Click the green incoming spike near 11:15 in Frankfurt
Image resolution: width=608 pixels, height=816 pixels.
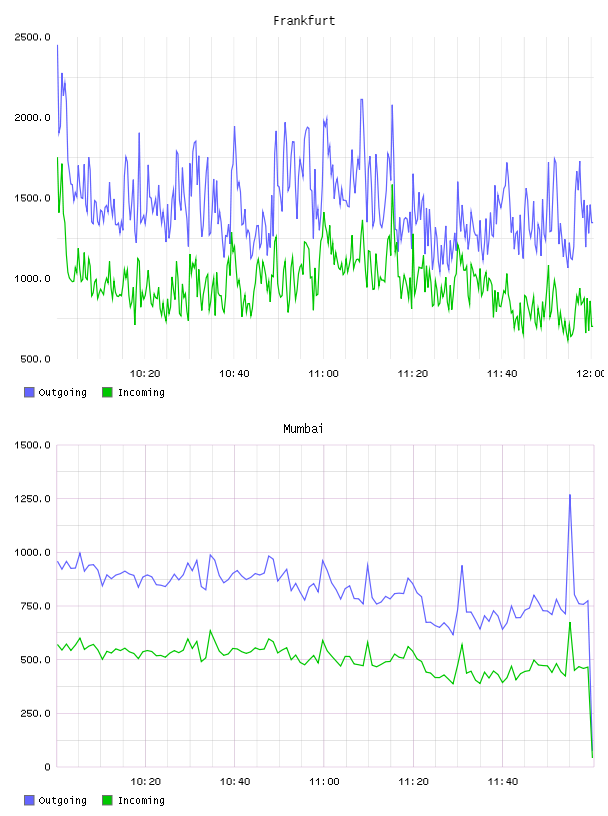point(392,186)
